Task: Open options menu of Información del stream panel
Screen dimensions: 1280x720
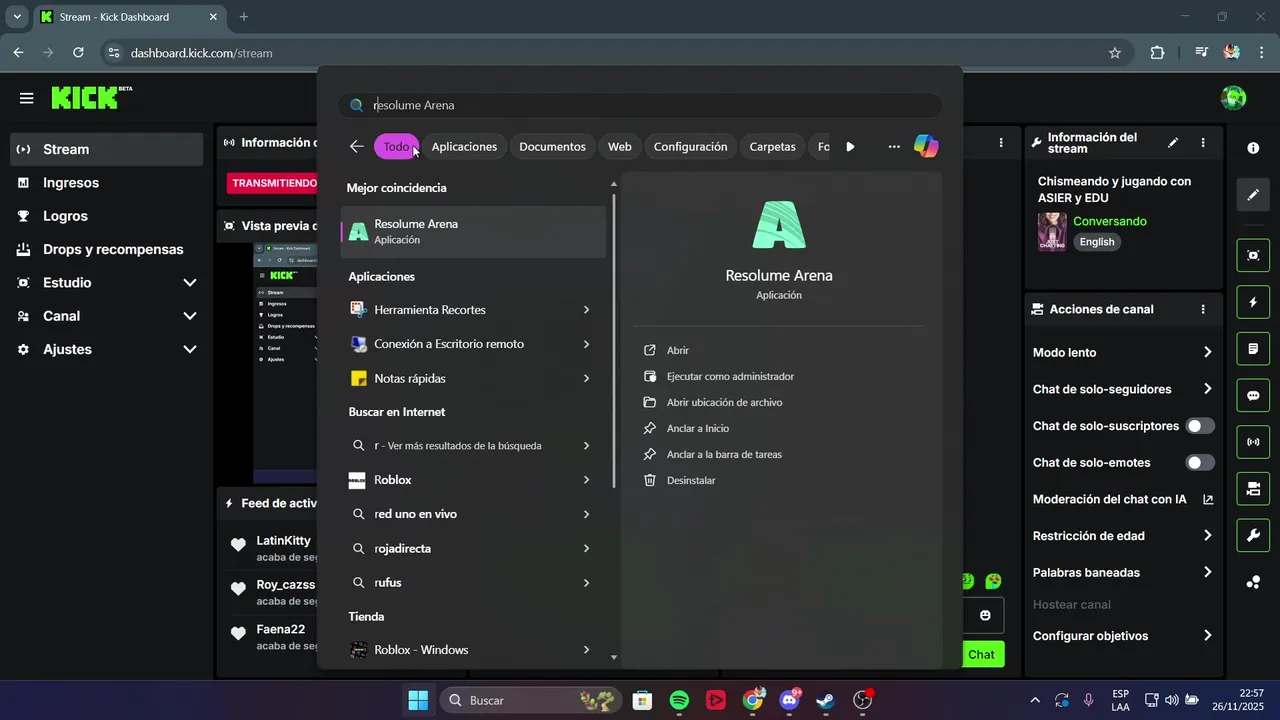Action: pyautogui.click(x=1203, y=143)
